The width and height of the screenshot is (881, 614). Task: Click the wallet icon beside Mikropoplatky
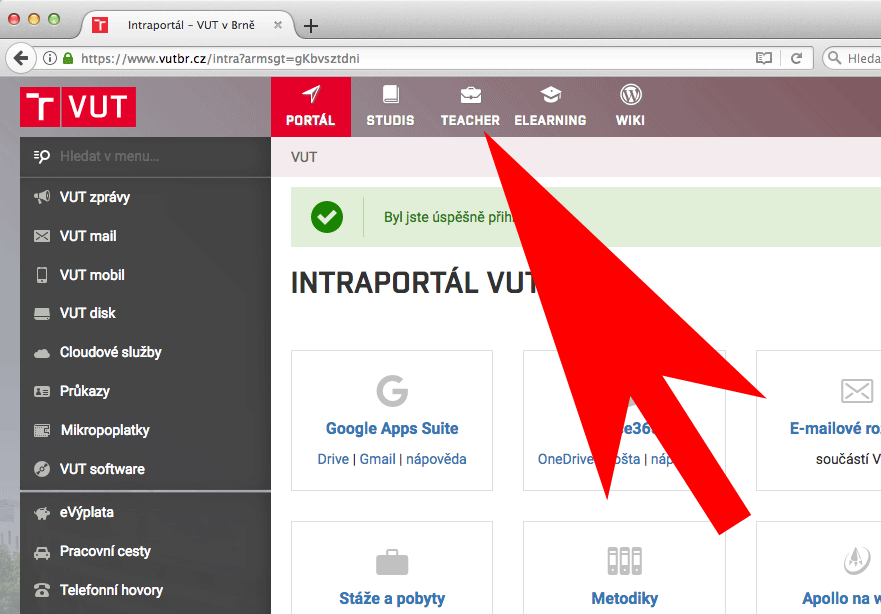click(x=42, y=430)
